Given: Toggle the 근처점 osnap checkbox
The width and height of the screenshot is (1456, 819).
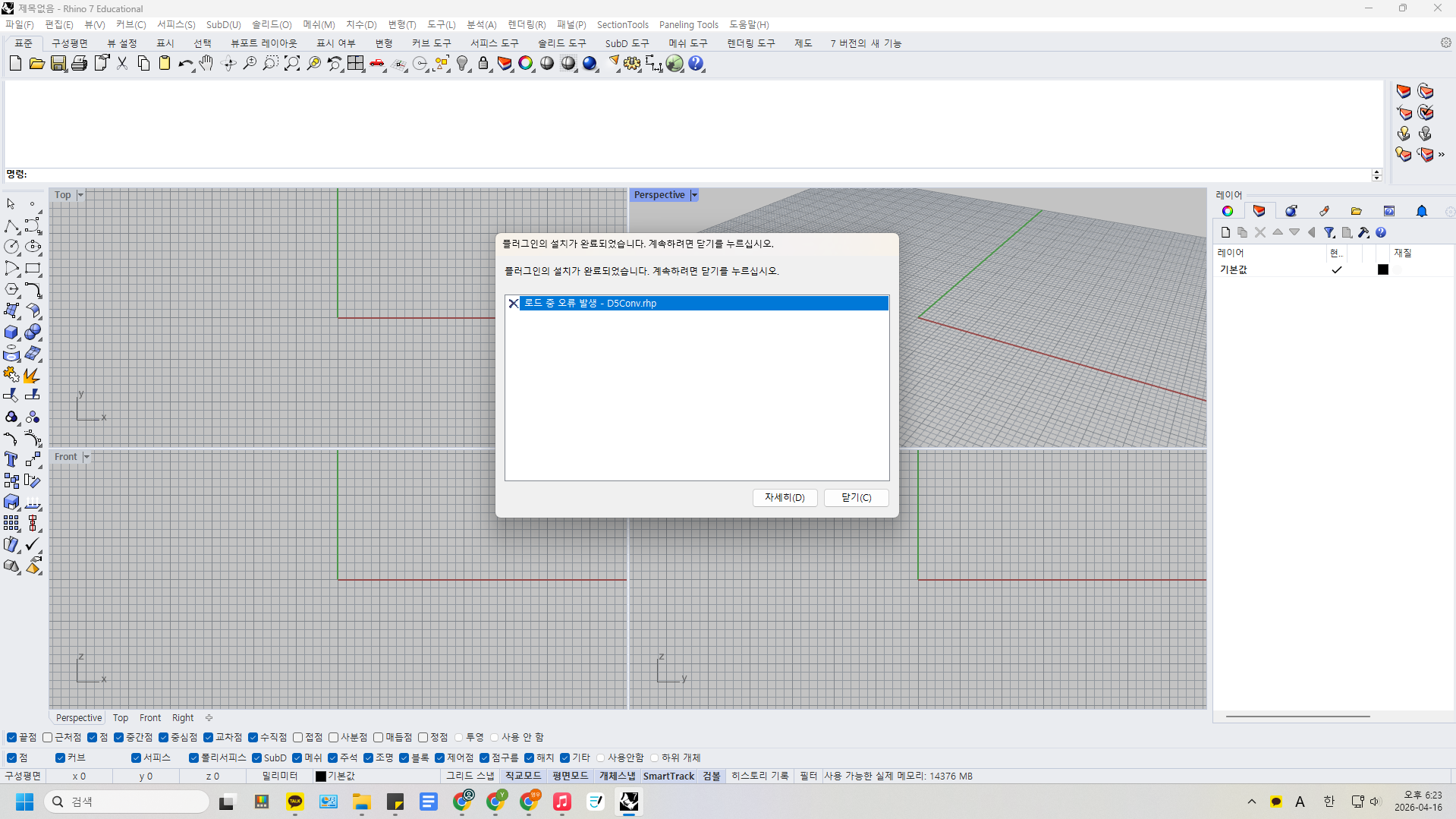Looking at the screenshot, I should pyautogui.click(x=48, y=738).
